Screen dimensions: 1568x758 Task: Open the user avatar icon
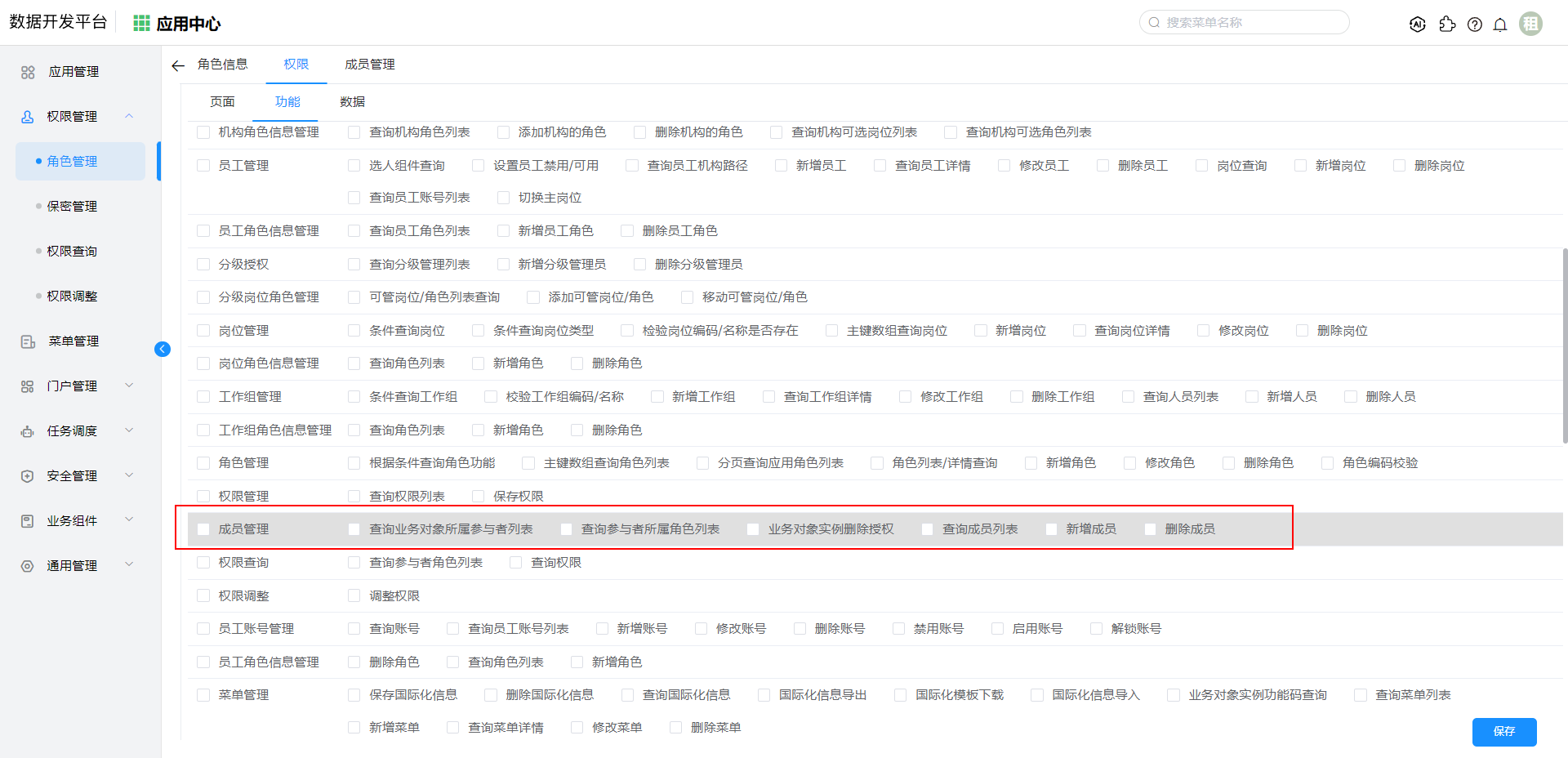pos(1530,24)
